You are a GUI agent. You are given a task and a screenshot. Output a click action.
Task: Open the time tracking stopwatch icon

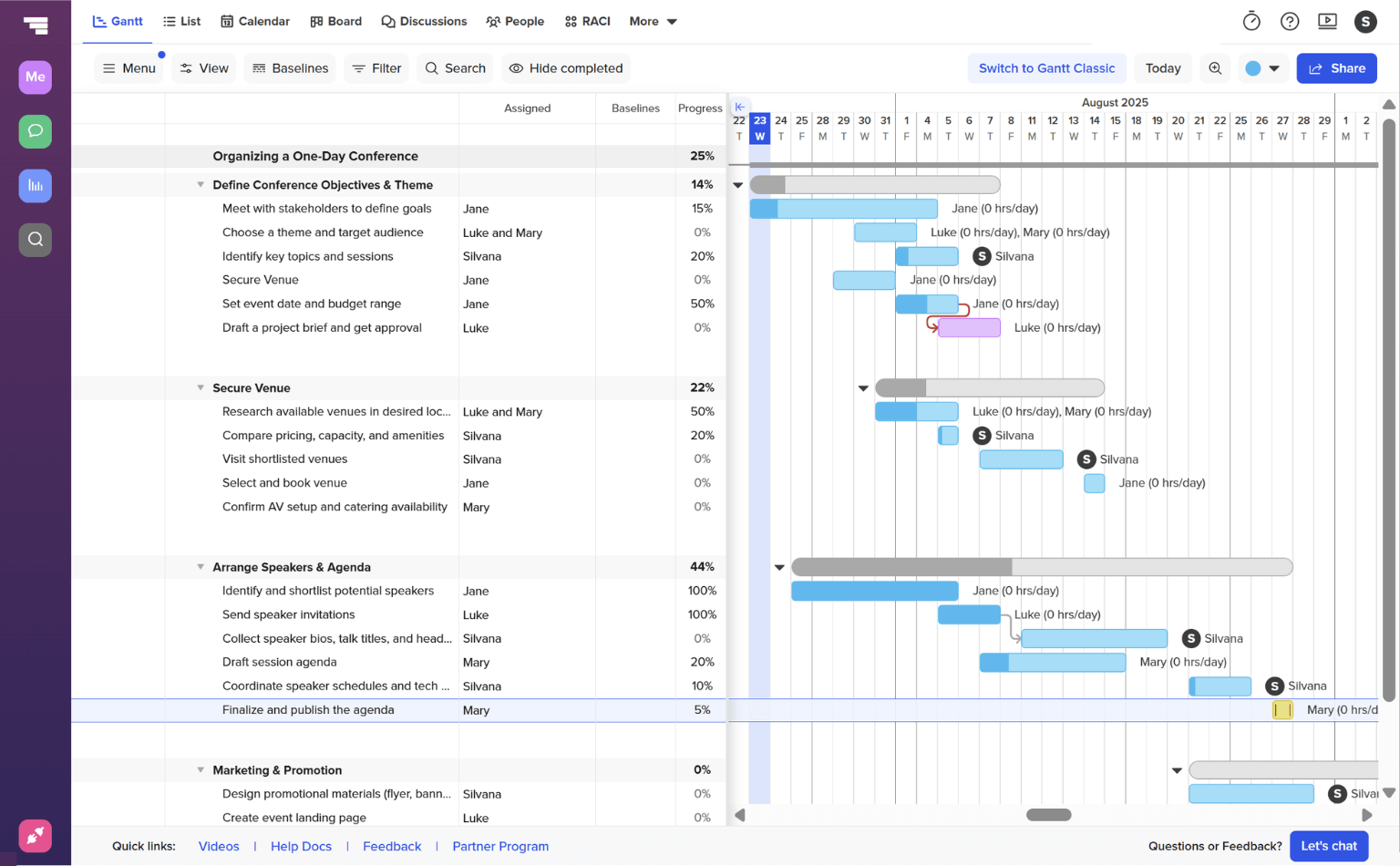[x=1251, y=20]
